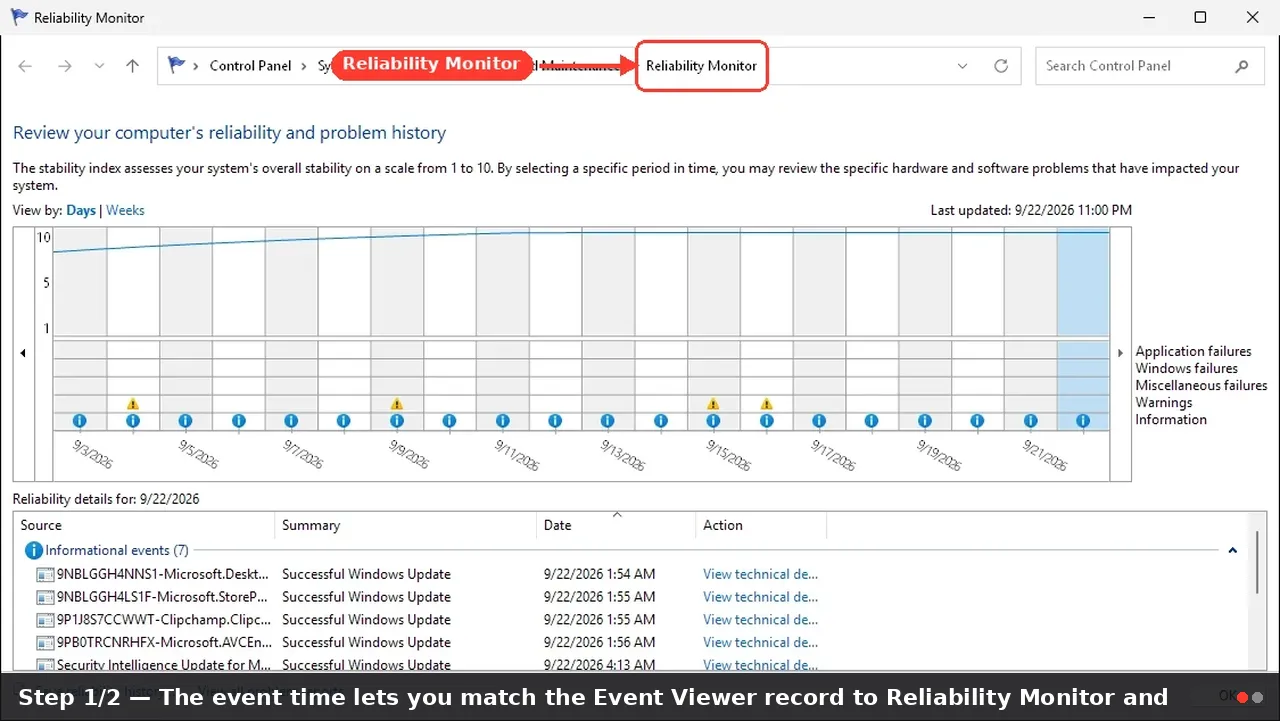
Task: Select the warning icon for 9/16/2026
Action: coord(766,404)
